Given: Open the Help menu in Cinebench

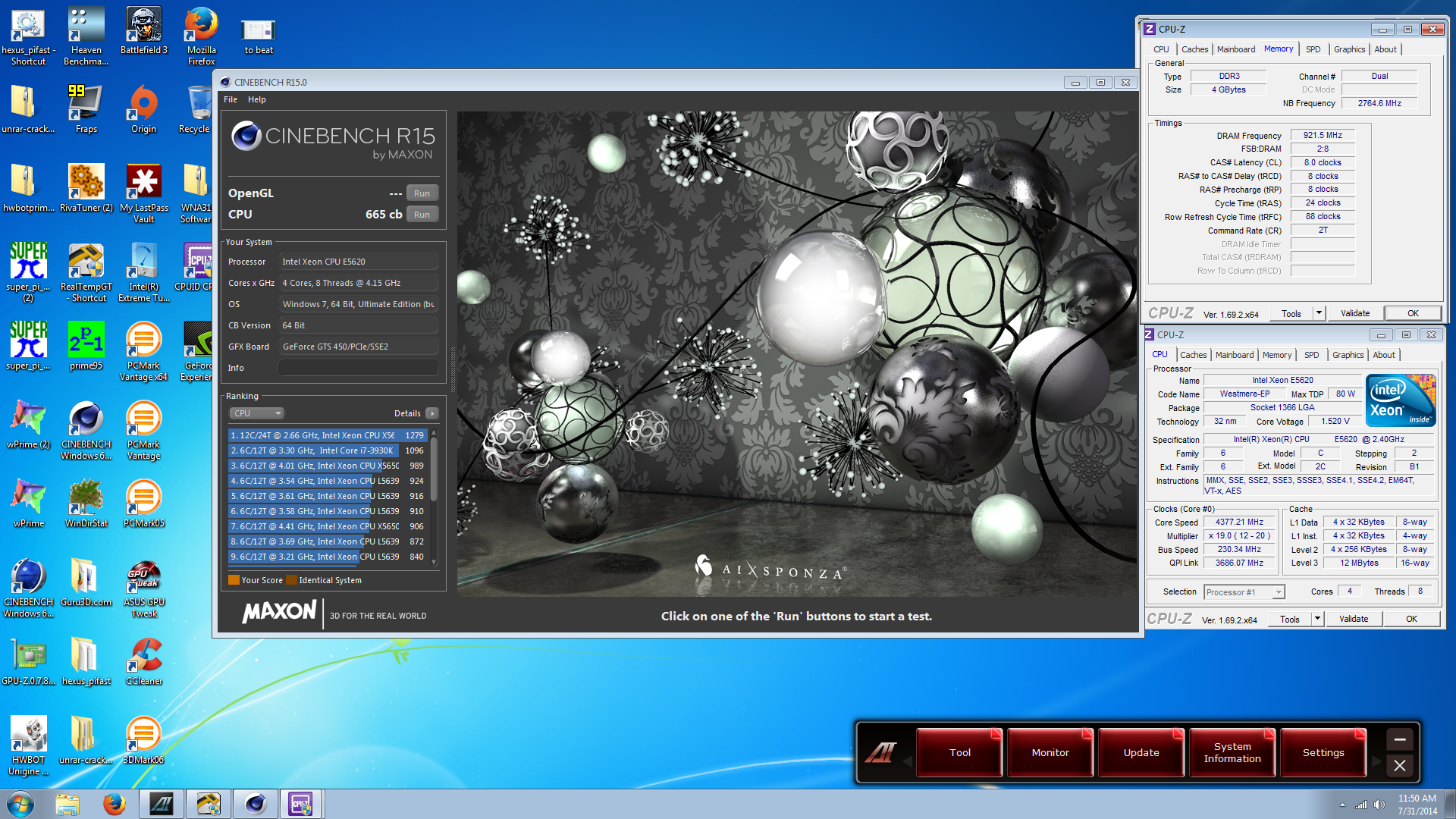Looking at the screenshot, I should click(257, 99).
